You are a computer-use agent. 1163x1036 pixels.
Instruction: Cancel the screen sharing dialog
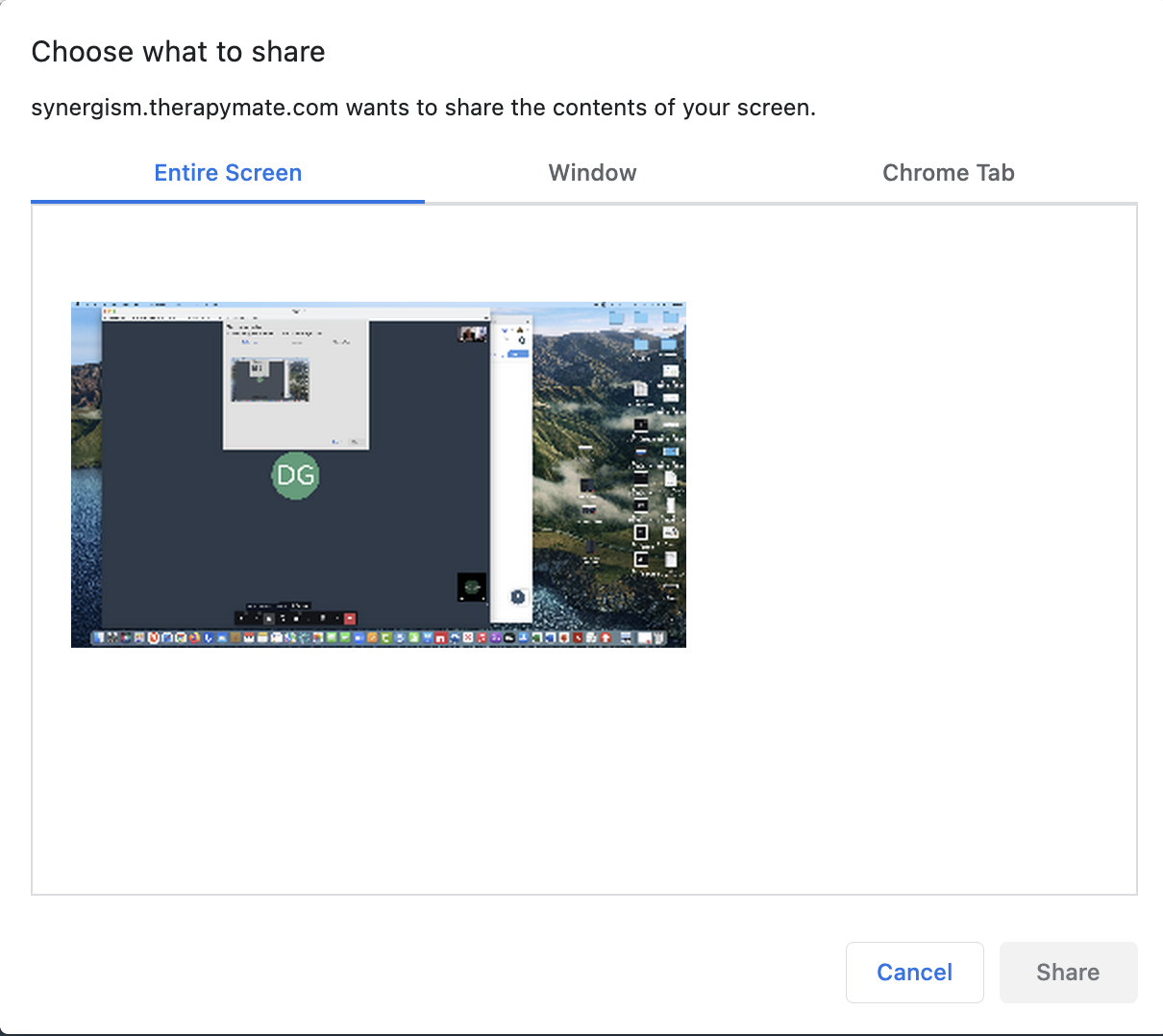coord(915,973)
